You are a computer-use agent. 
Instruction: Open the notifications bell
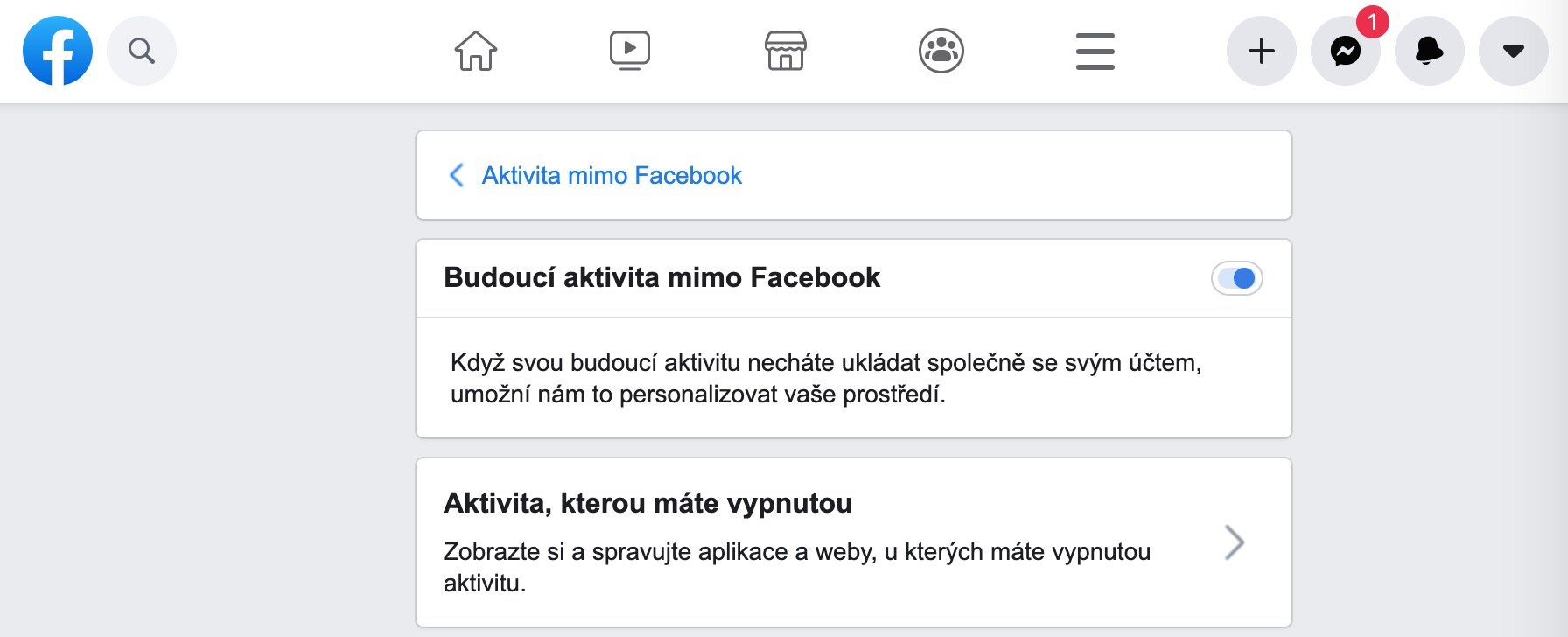[1430, 51]
